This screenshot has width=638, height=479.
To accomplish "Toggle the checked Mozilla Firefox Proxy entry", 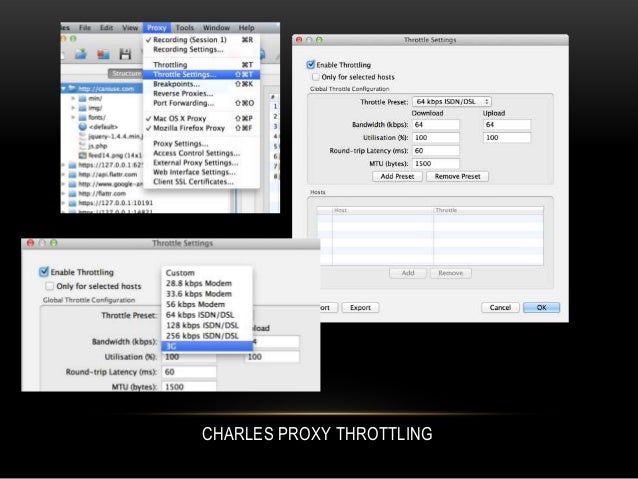I will tap(201, 128).
